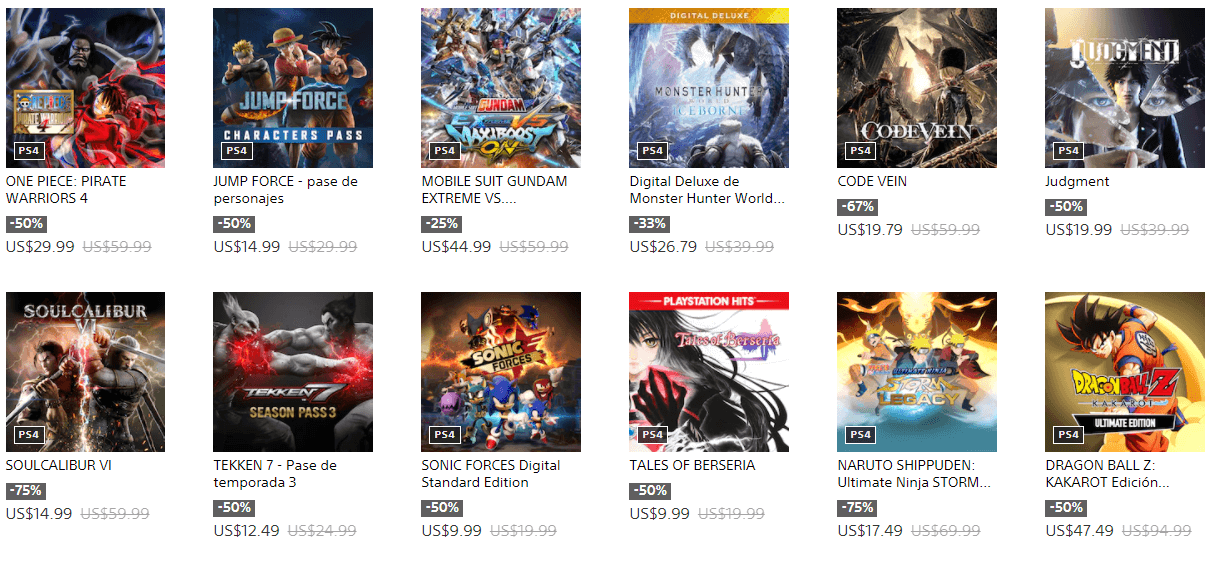
Task: Open the ONE PIECE: PIRATE WARRIORS 4 cover art
Action: pyautogui.click(x=85, y=88)
